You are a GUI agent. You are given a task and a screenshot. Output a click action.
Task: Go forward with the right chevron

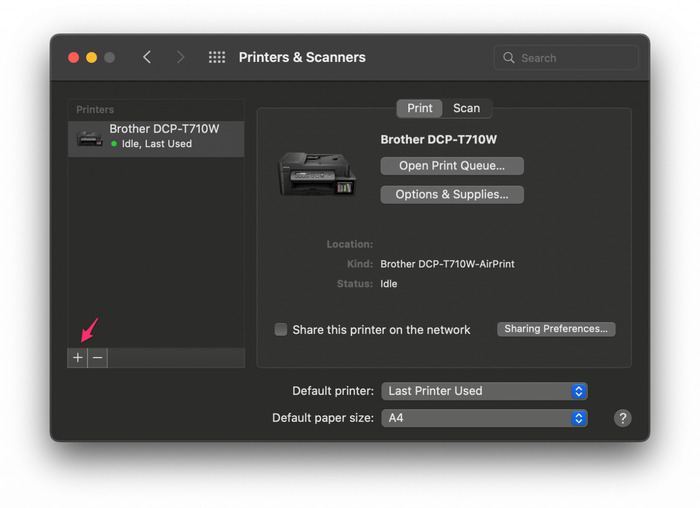180,57
